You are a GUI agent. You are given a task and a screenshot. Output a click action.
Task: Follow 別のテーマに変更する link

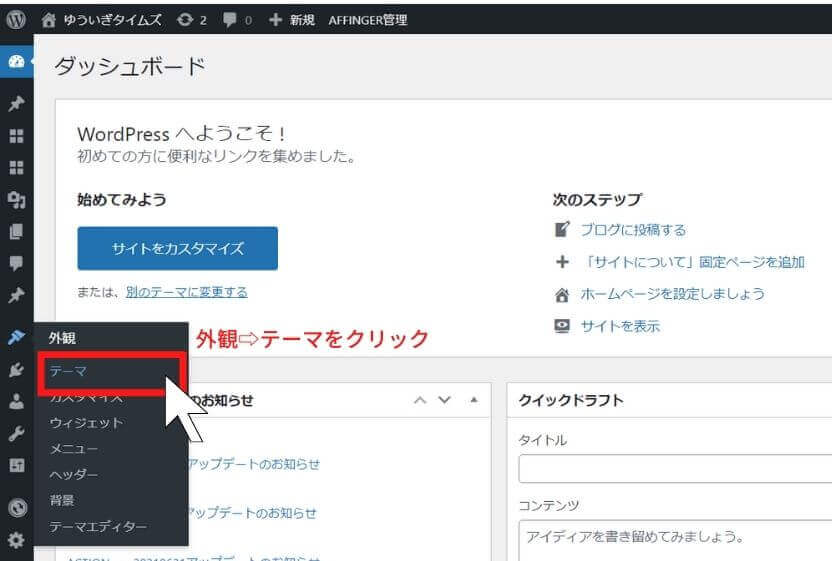pos(187,292)
